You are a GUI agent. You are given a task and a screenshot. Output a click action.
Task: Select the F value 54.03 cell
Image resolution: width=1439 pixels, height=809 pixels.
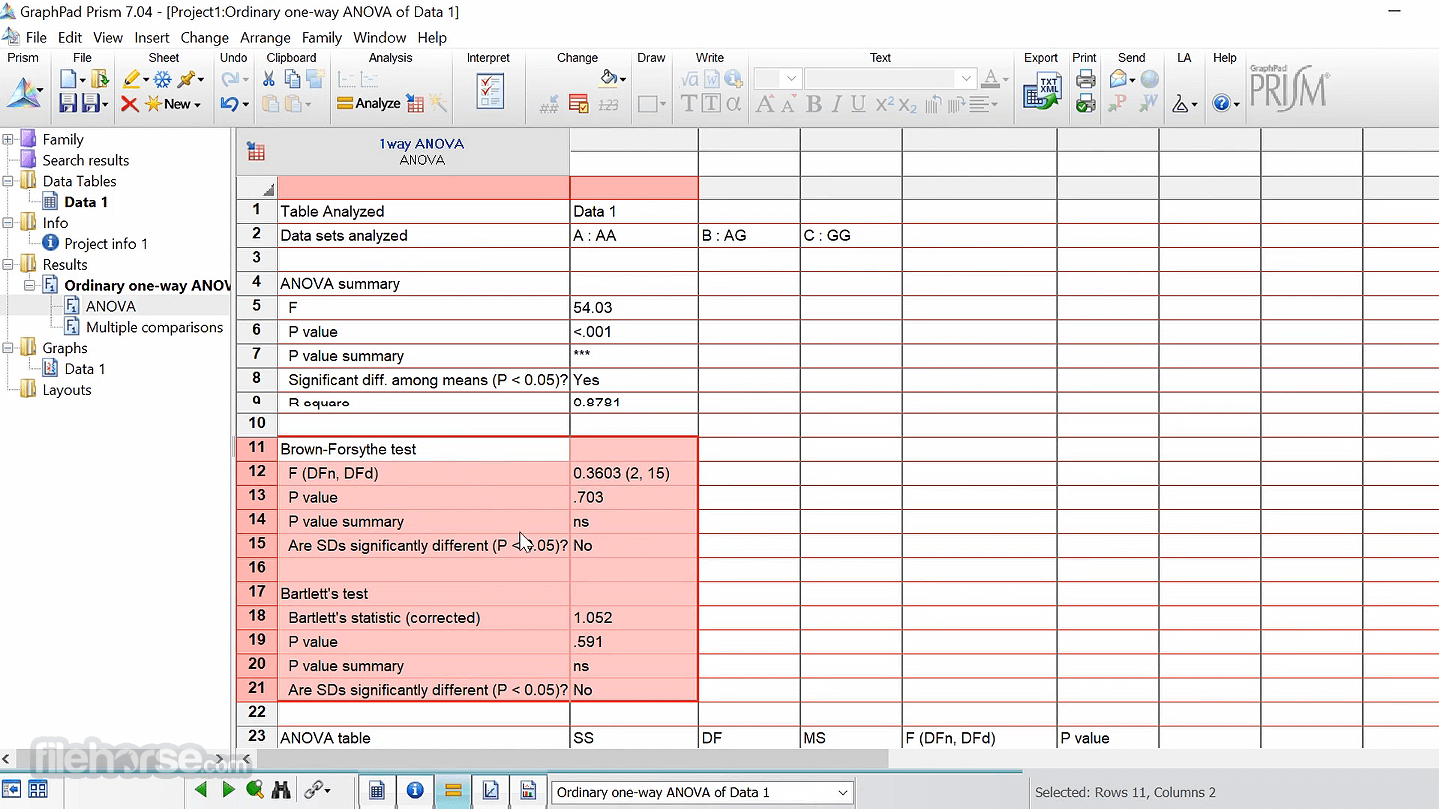(x=634, y=308)
